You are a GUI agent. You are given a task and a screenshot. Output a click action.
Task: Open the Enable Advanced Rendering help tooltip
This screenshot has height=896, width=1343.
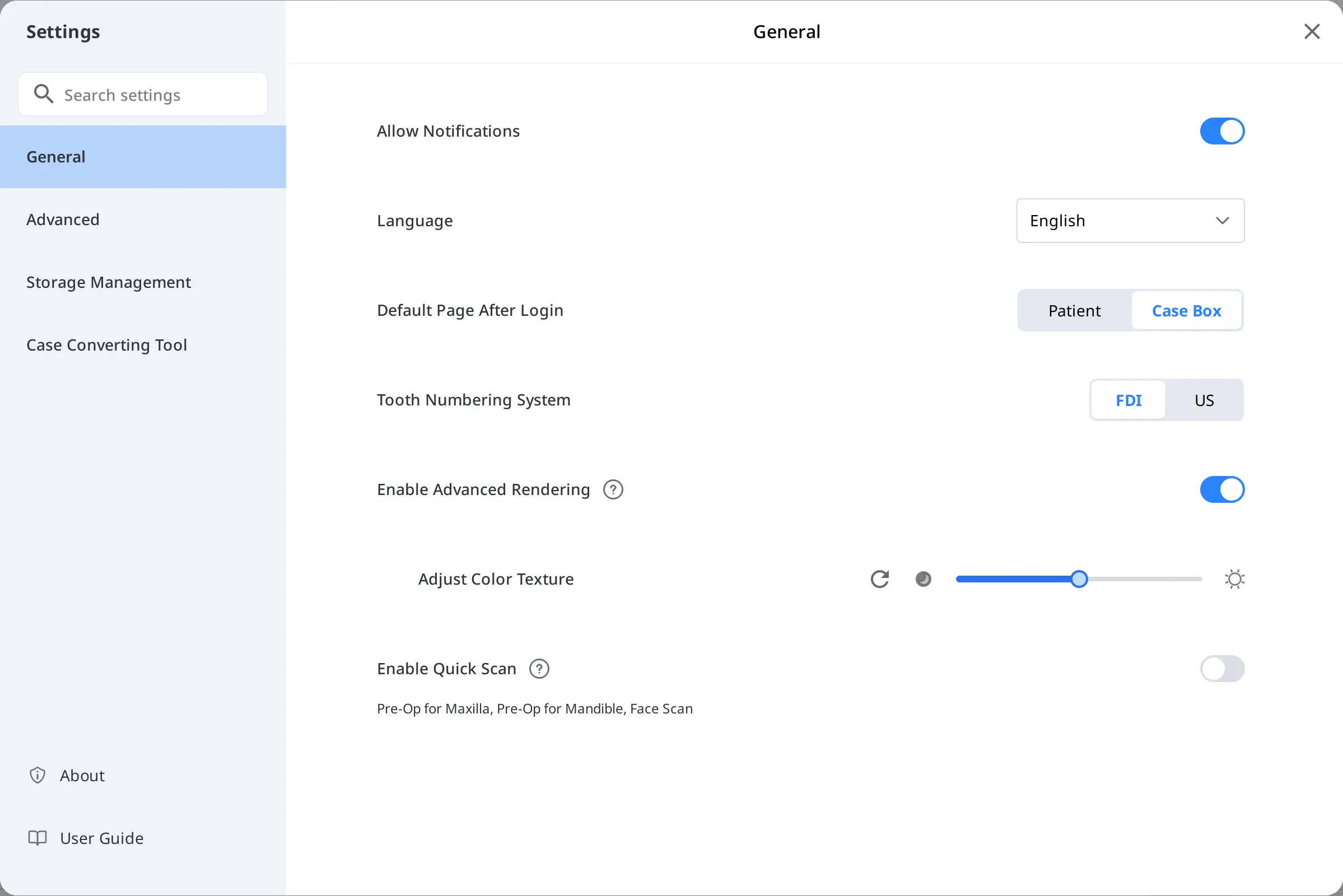pyautogui.click(x=613, y=489)
